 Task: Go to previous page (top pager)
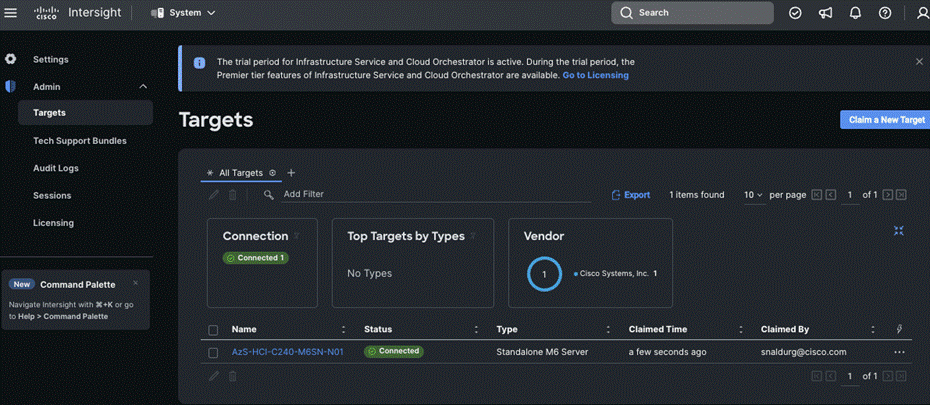(831, 194)
